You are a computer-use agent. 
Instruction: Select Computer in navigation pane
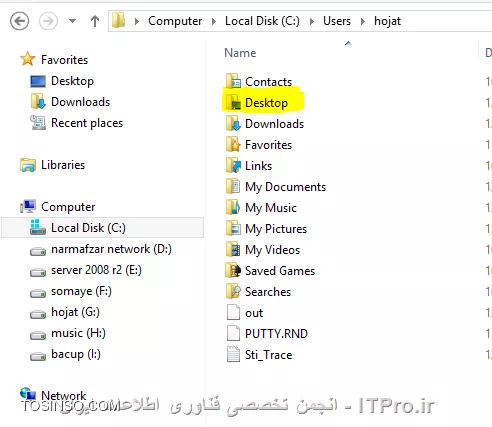tap(68, 207)
